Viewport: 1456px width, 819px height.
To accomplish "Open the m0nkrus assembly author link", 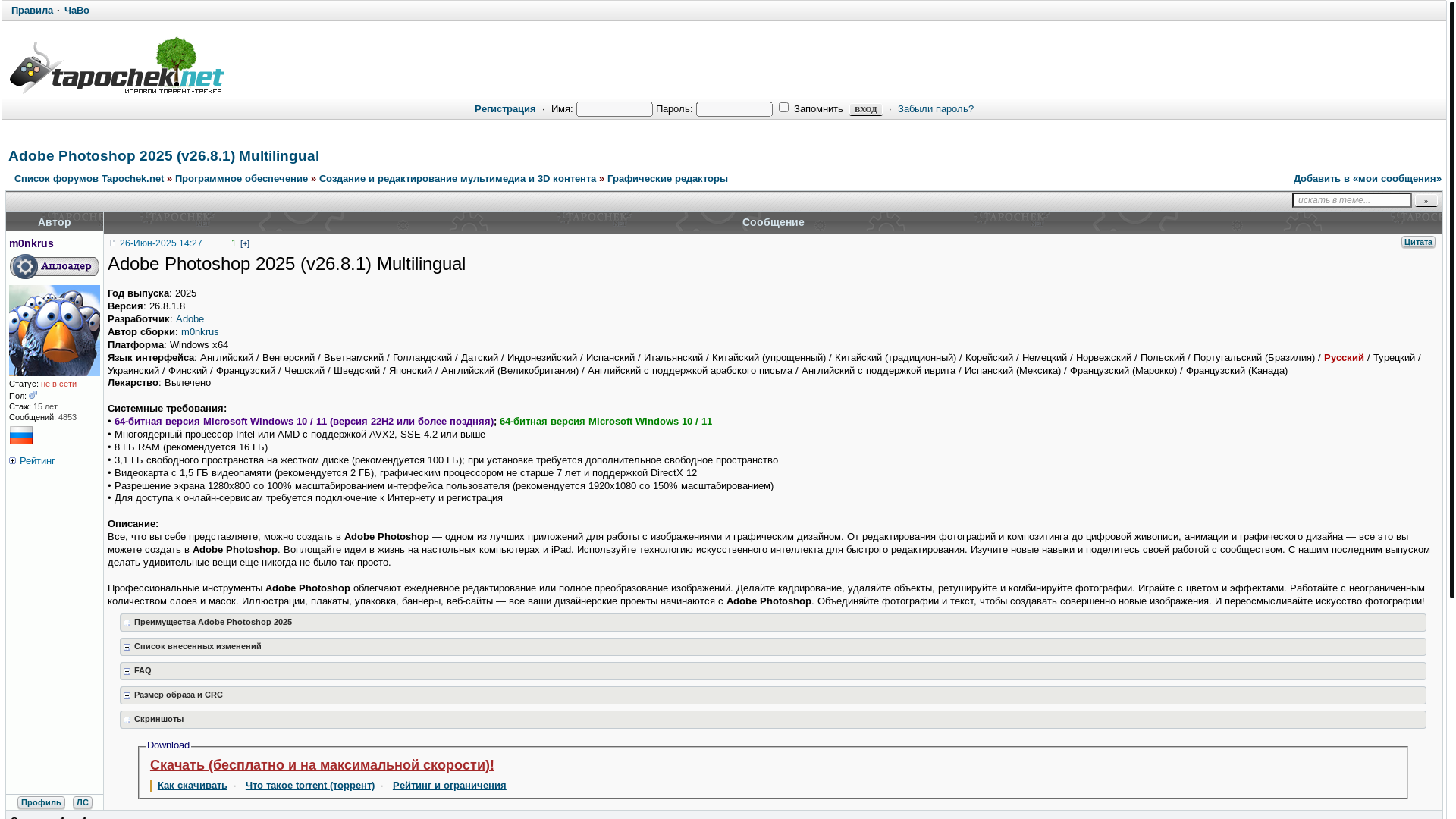I will coord(199,332).
